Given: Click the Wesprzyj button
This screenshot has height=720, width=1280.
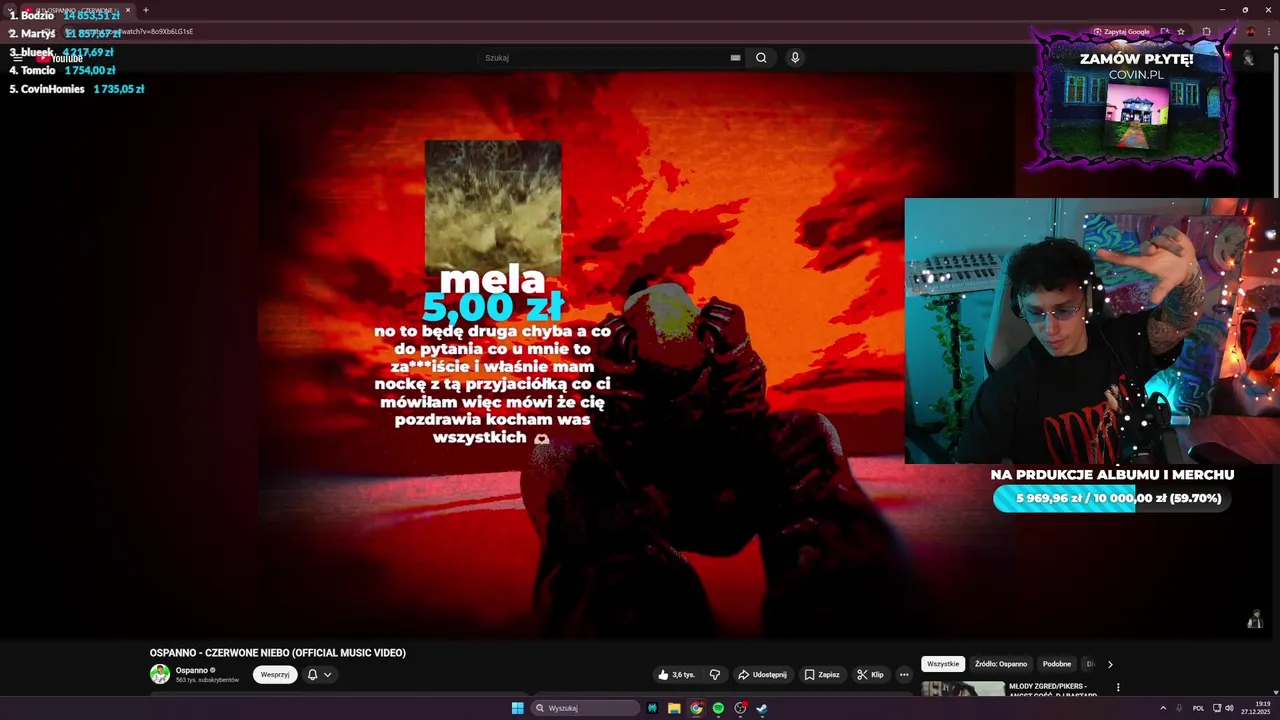Looking at the screenshot, I should (275, 675).
